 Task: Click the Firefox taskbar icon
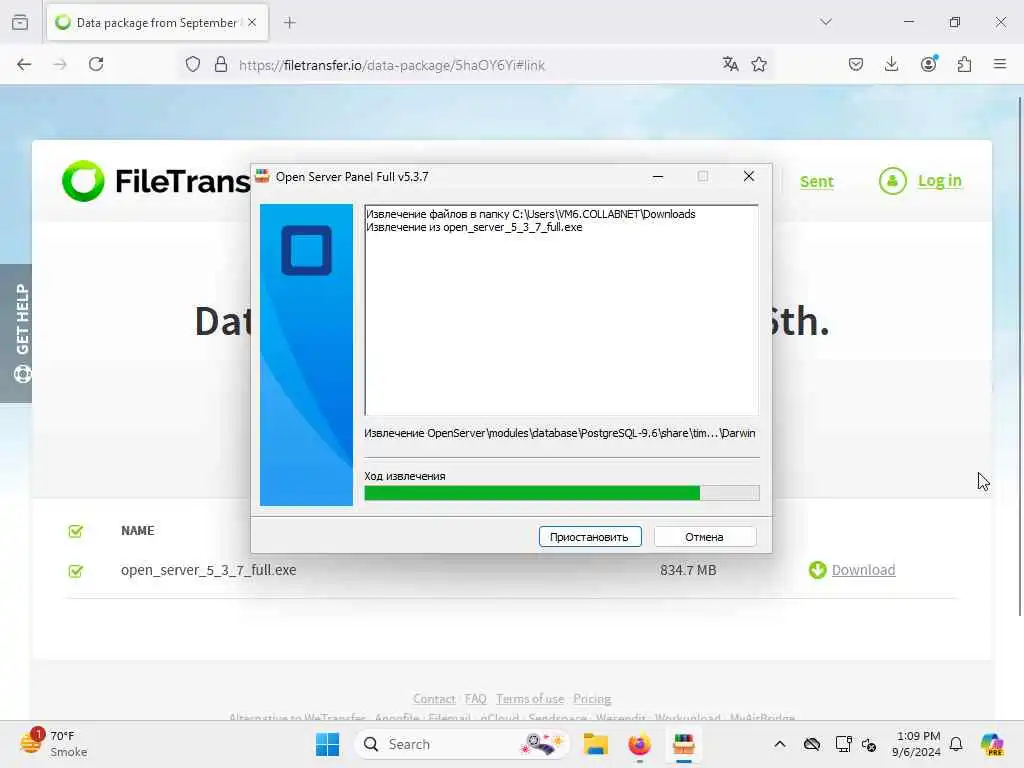click(639, 744)
